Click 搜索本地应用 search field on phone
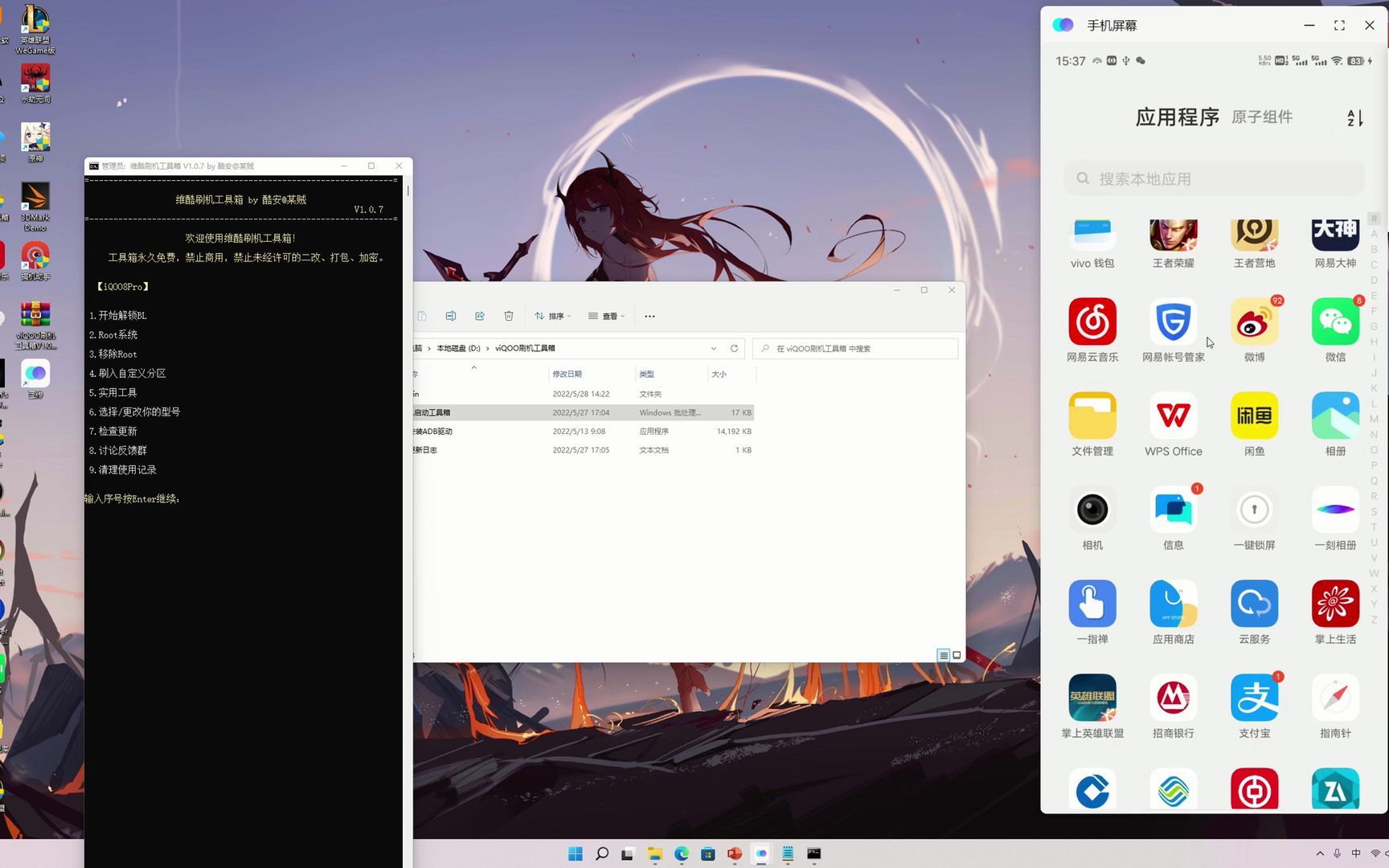Screen dimensions: 1389x868 pyautogui.click(x=1214, y=178)
